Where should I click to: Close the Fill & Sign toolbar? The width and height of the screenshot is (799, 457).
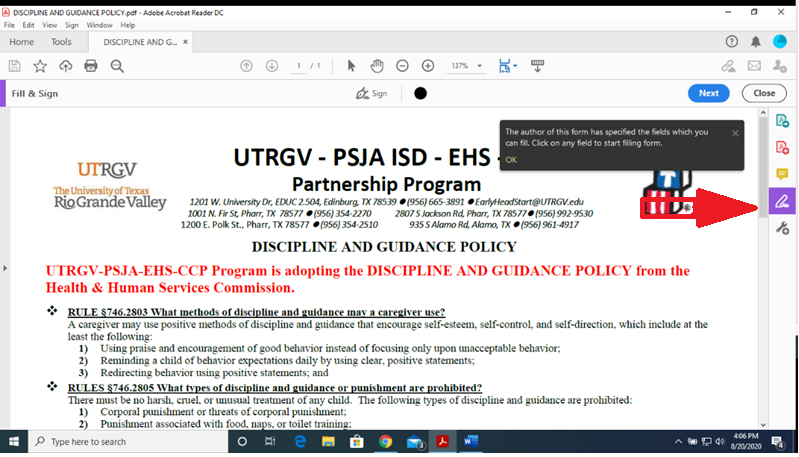764,93
